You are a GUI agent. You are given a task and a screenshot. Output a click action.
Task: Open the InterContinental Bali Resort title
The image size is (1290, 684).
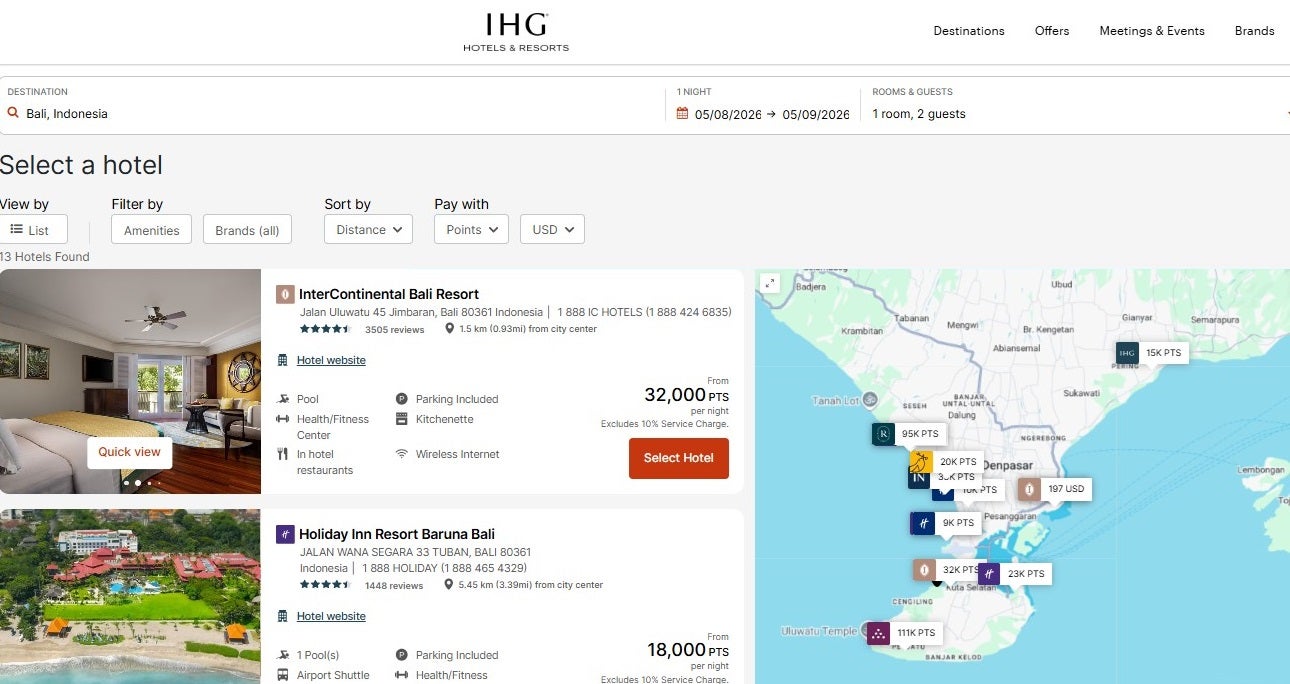click(389, 294)
